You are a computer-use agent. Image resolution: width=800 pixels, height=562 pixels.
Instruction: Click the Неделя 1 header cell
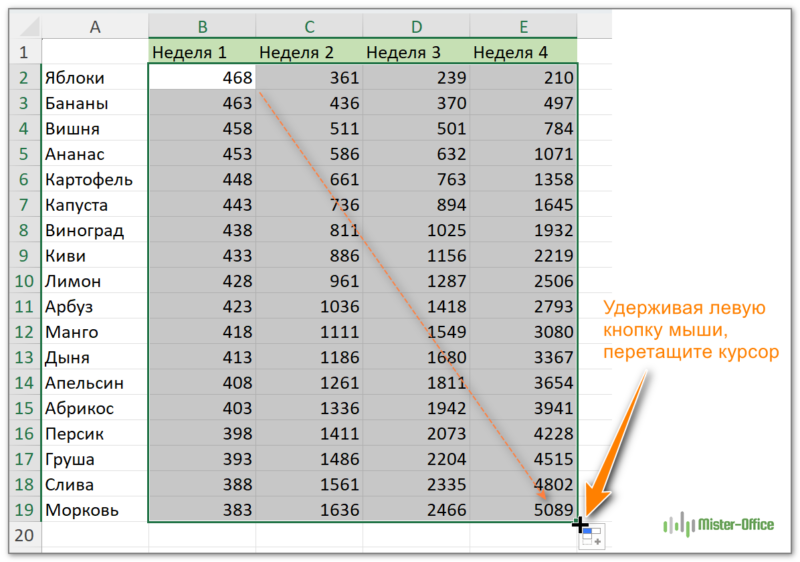point(202,52)
